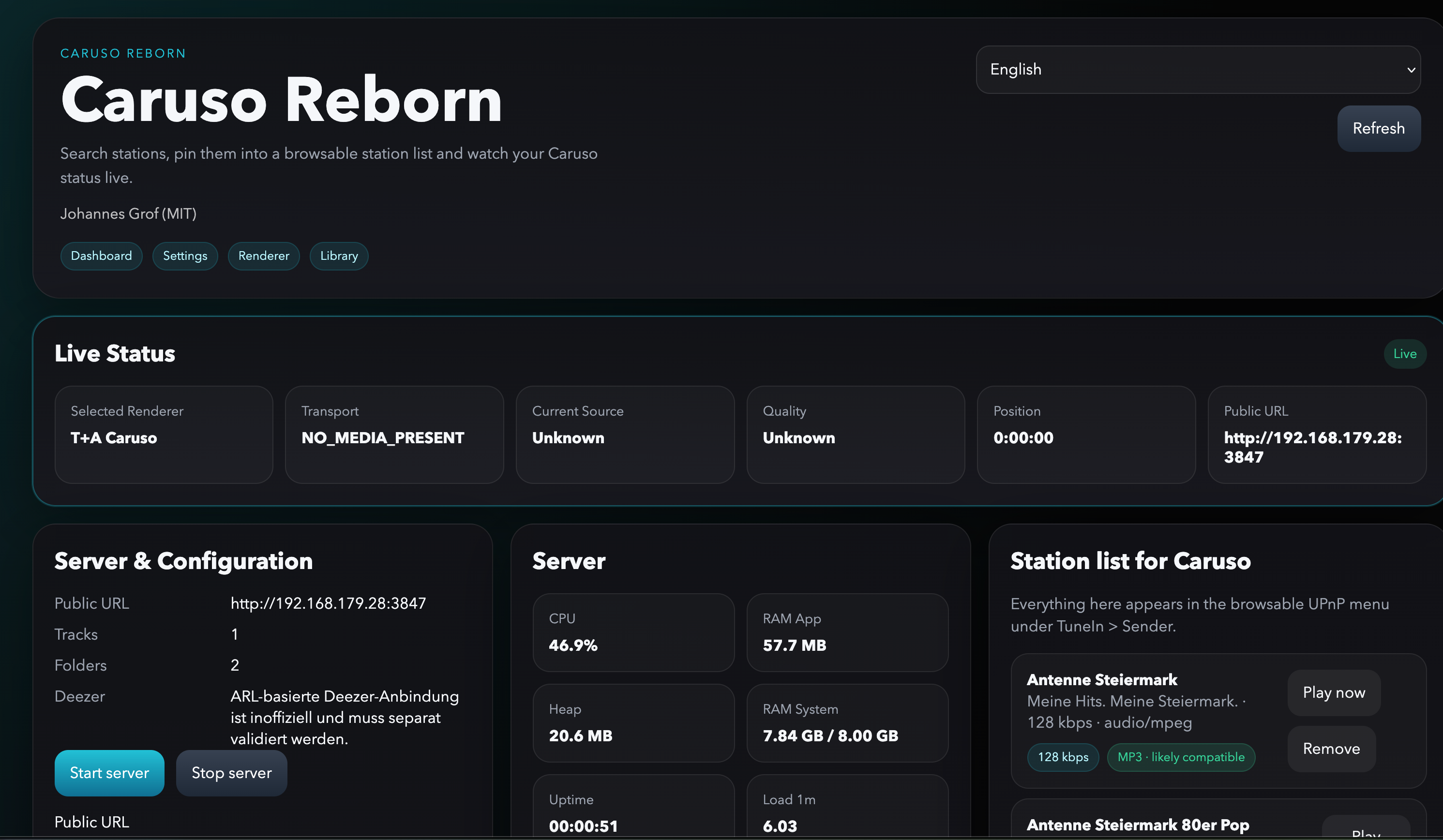Viewport: 1443px width, 840px height.
Task: Click the RAM App 57.7 MB card
Action: (847, 633)
